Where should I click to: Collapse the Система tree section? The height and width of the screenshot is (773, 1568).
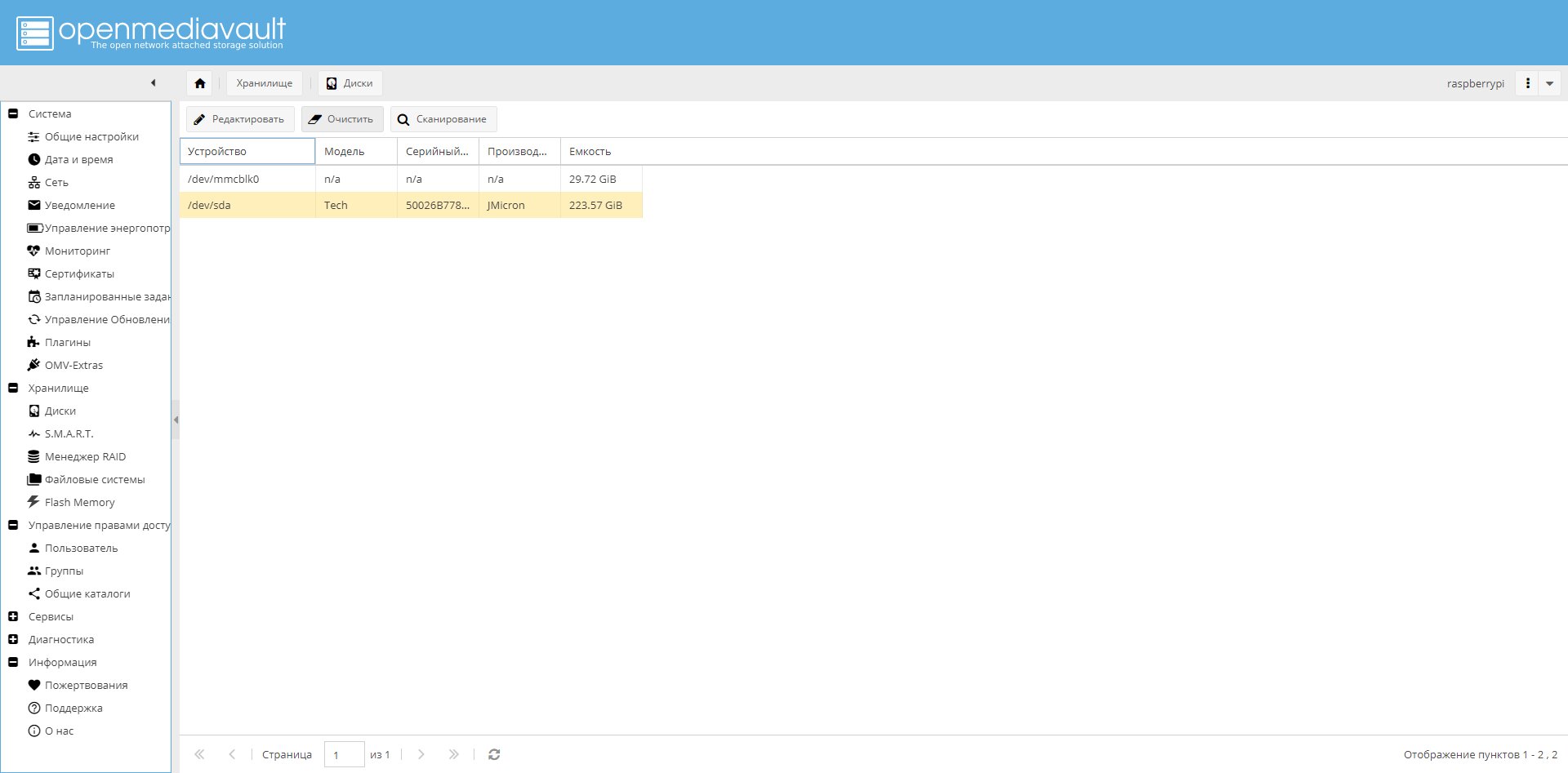(13, 113)
